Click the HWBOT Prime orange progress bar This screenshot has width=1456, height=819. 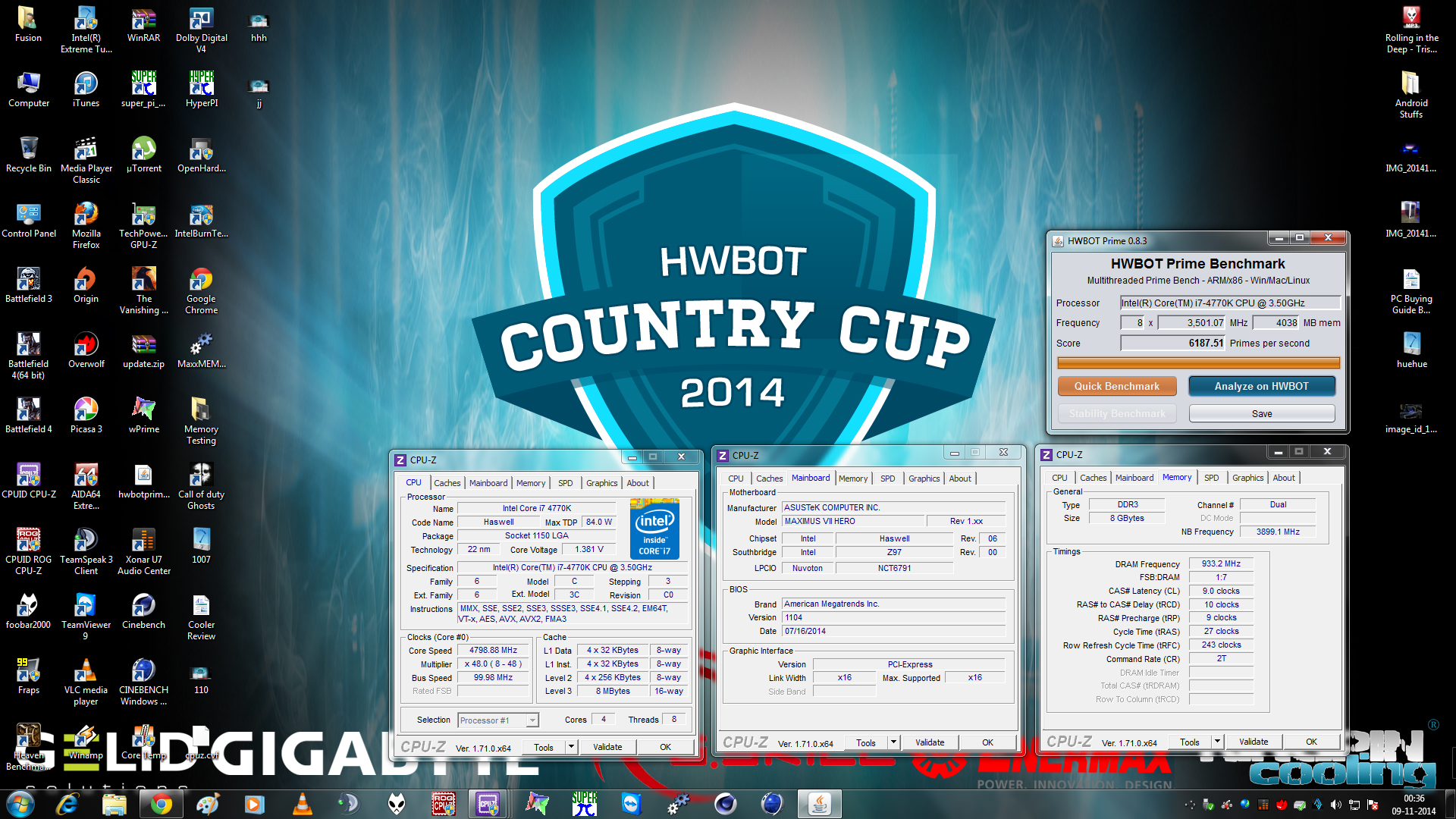[x=1198, y=363]
